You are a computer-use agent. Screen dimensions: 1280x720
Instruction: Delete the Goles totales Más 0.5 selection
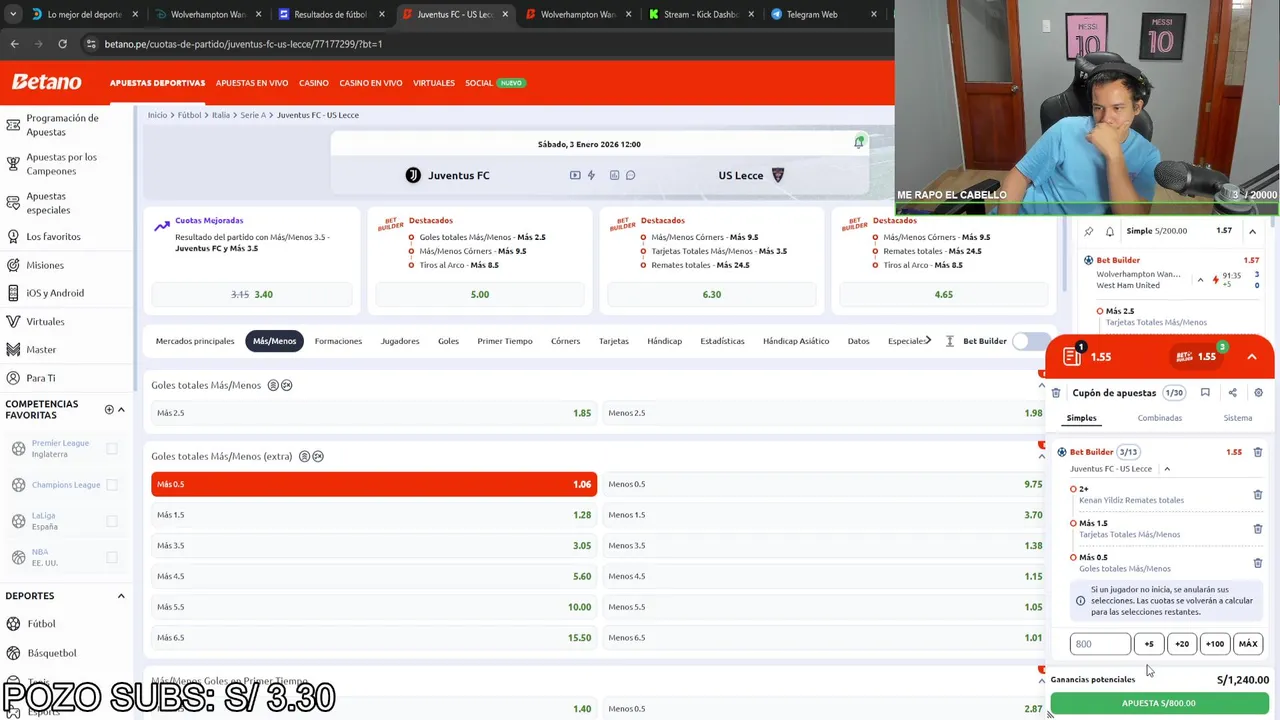(1257, 563)
